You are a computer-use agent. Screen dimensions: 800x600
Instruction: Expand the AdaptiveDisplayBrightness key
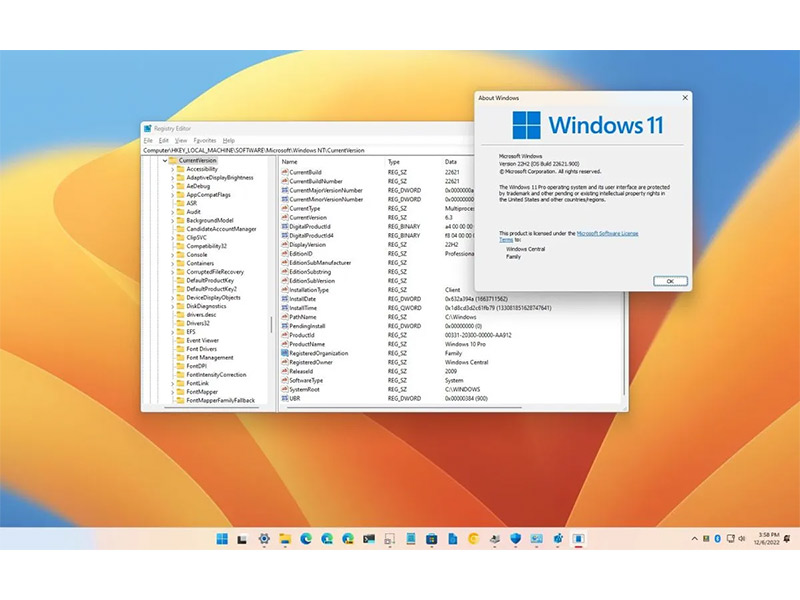[172, 178]
